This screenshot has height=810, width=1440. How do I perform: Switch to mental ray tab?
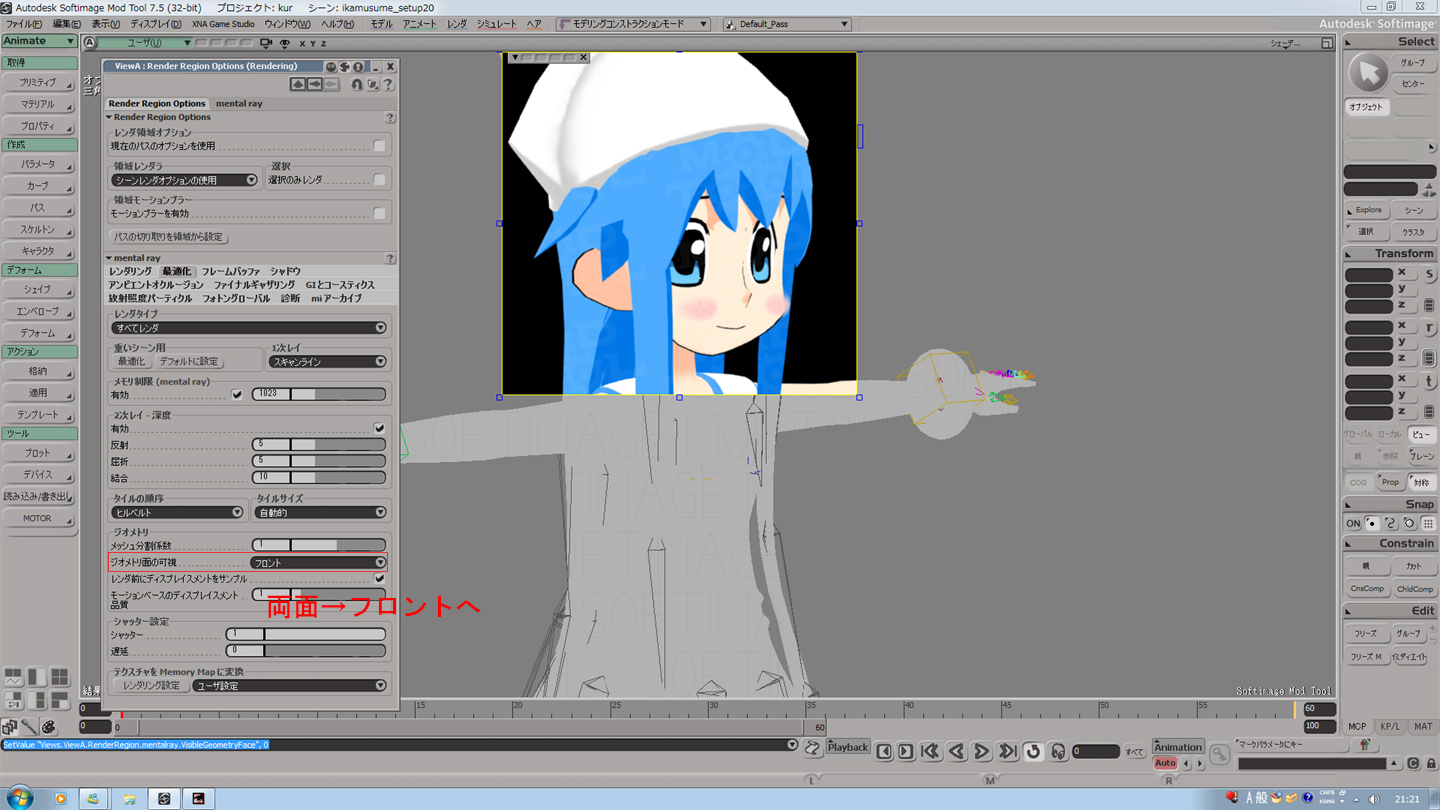pos(239,103)
